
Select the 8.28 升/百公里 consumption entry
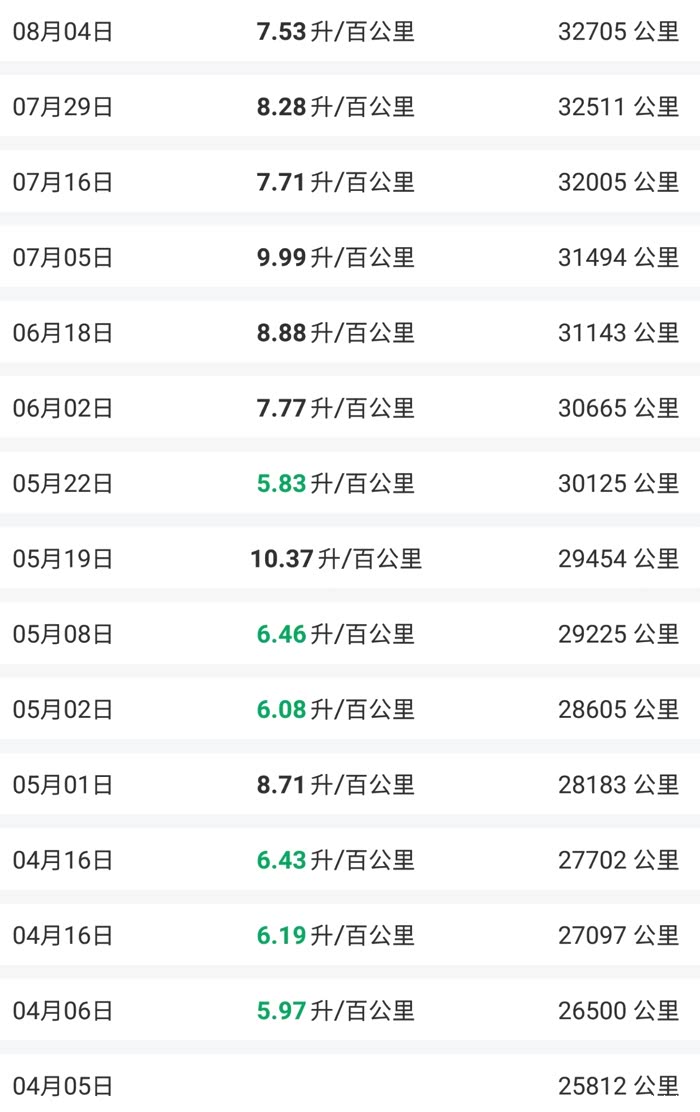335,107
